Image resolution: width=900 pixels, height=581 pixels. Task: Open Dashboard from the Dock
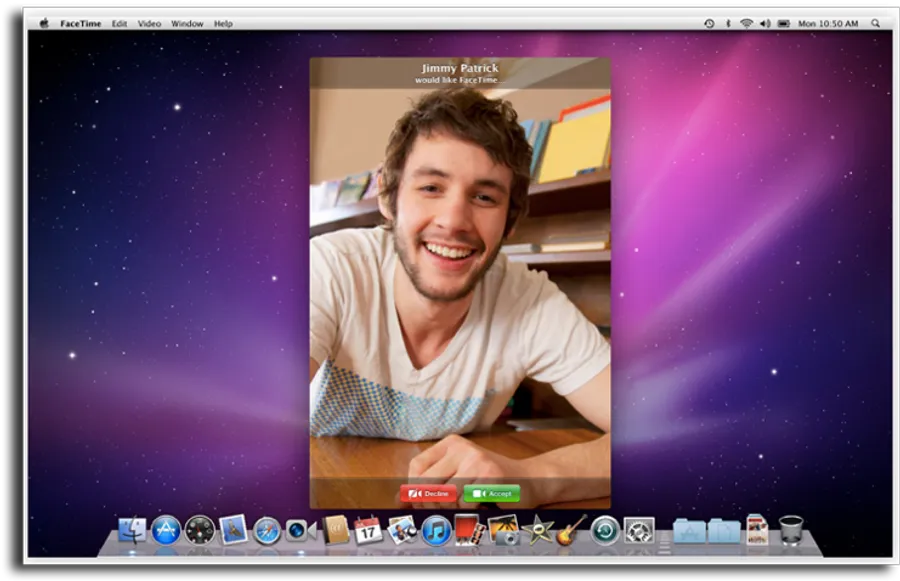200,530
